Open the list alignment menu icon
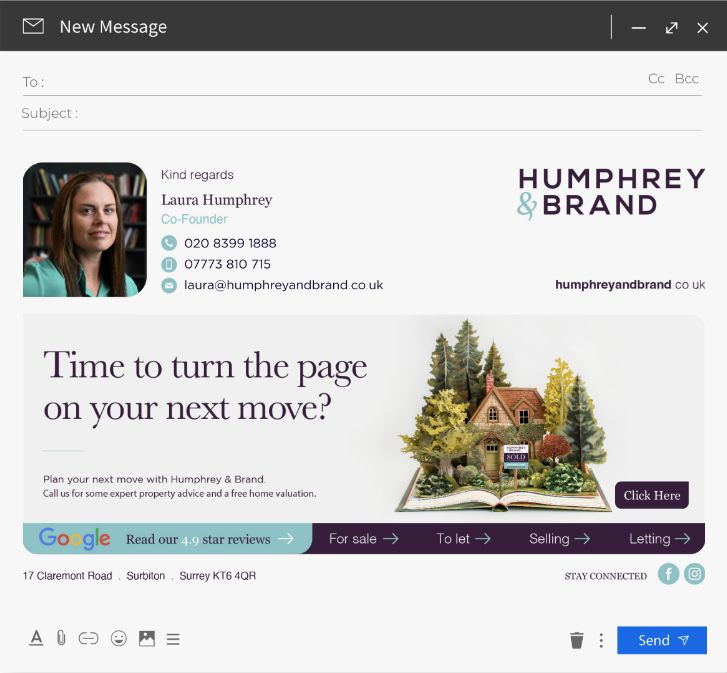727x673 pixels. pyautogui.click(x=173, y=639)
